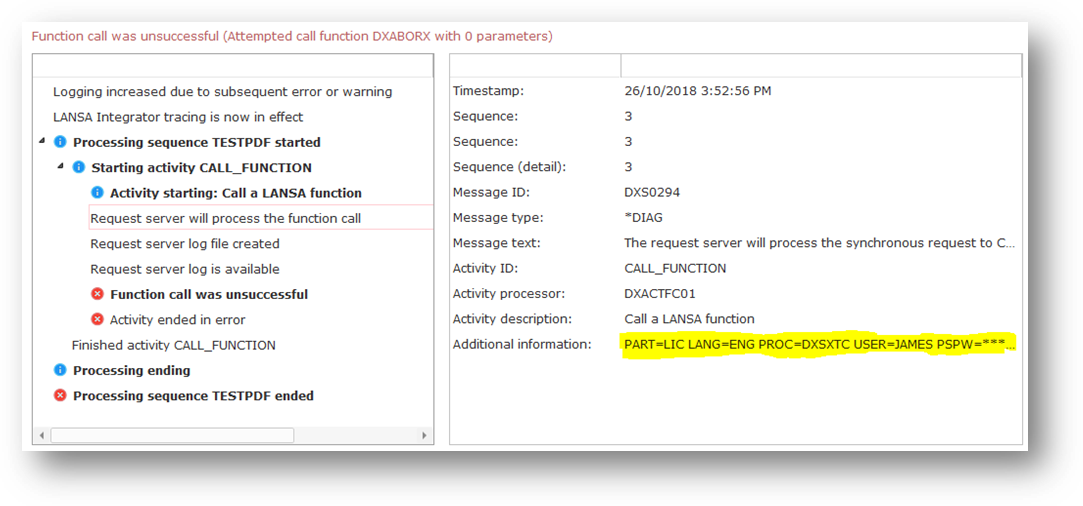Click the Activity processor: label
This screenshot has width=1083, height=506.
click(509, 294)
